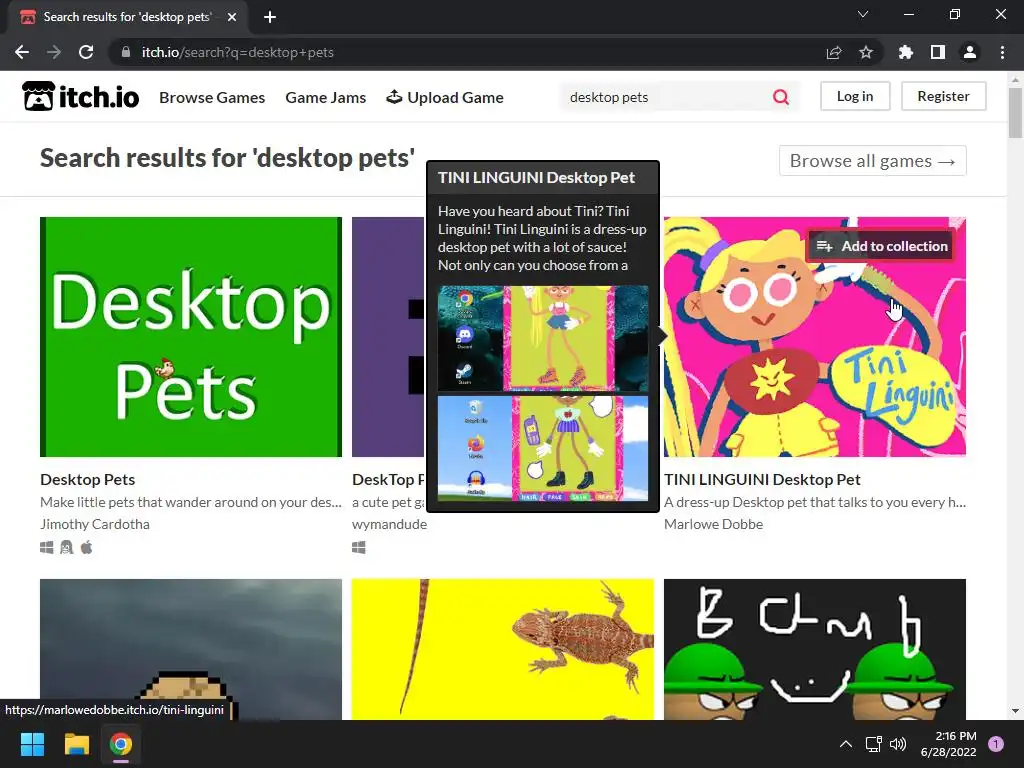Open the yellow lizard game thumbnail
The image size is (1024, 768).
[x=502, y=649]
